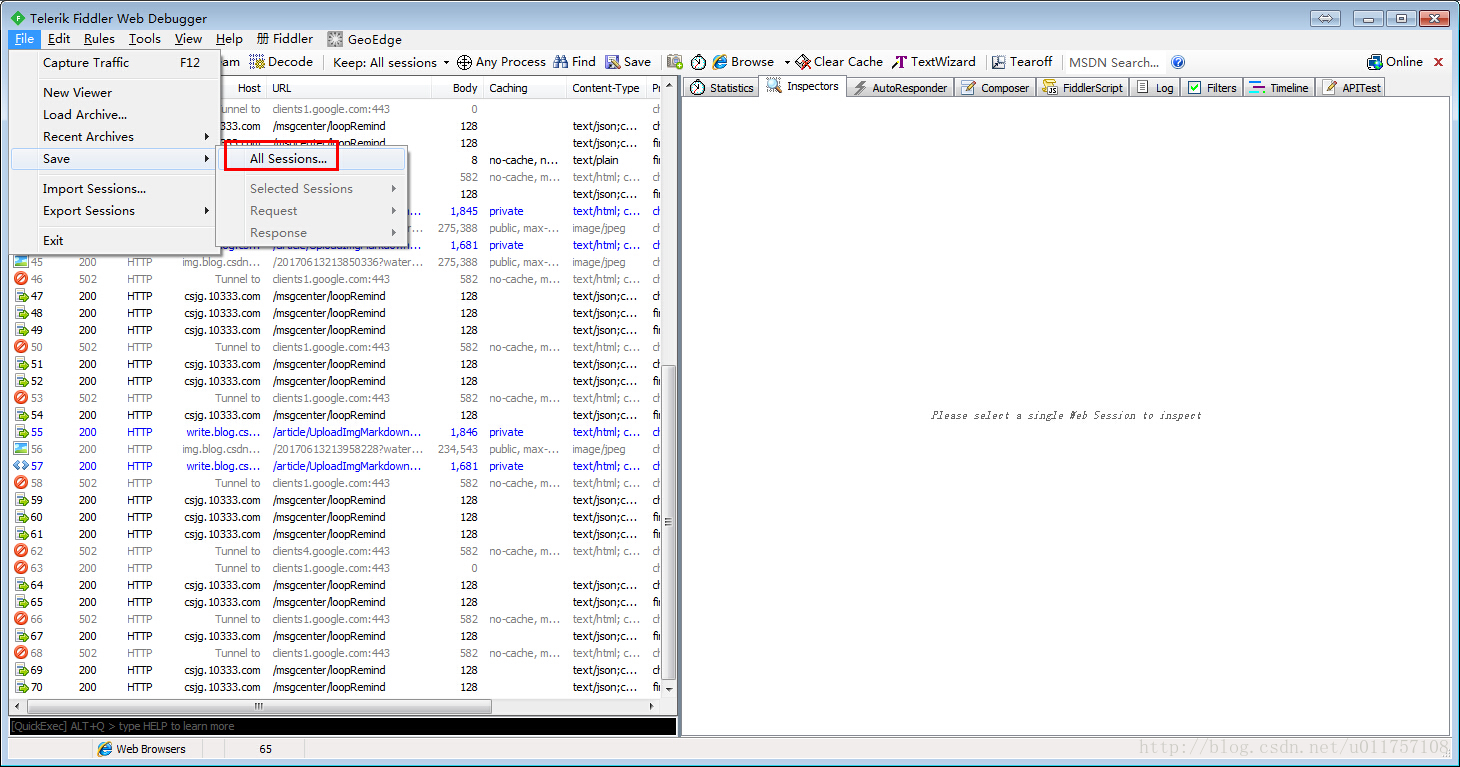Click the Decode toolbar icon
This screenshot has width=1460, height=767.
[257, 62]
